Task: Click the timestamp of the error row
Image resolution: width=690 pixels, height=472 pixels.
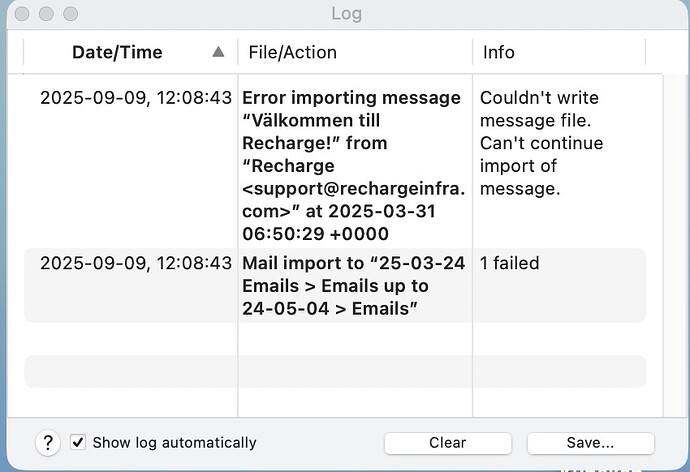Action: [x=136, y=98]
